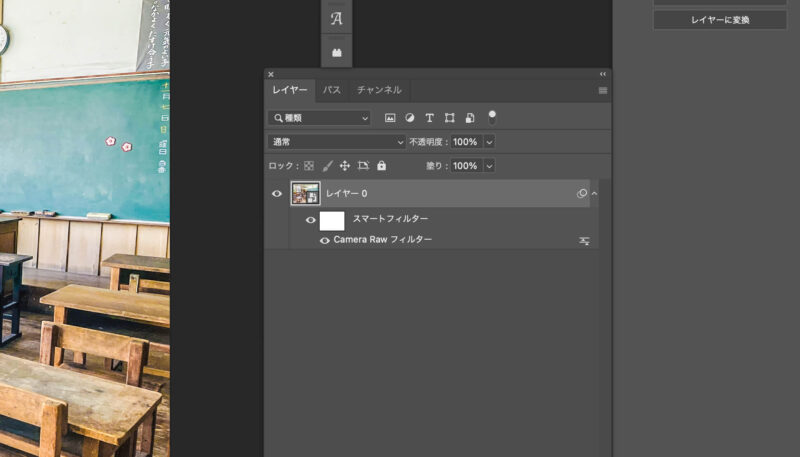Lock layer position
Image resolution: width=800 pixels, height=457 pixels.
(x=345, y=166)
